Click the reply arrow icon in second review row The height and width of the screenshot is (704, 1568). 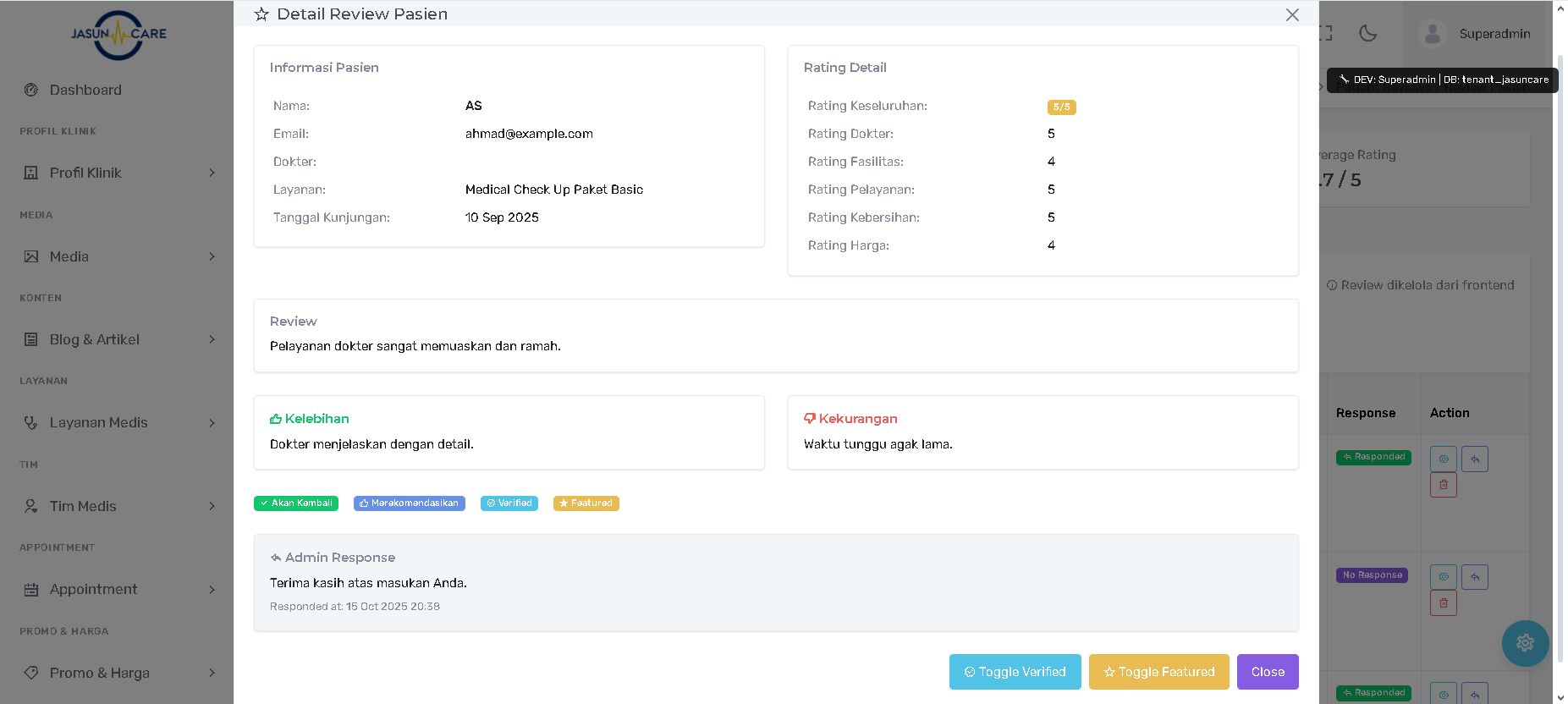(1475, 577)
